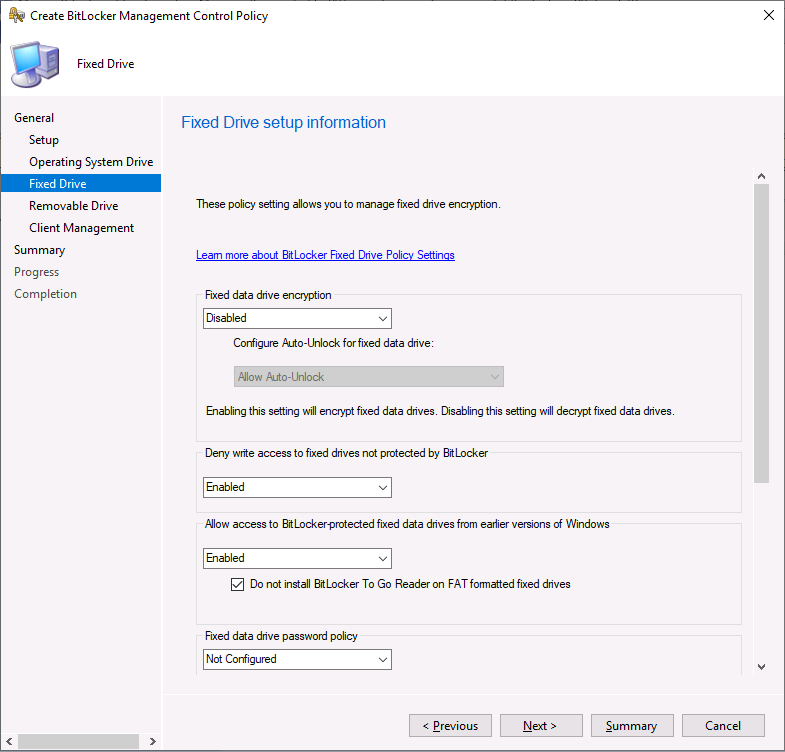This screenshot has width=785, height=752.
Task: Open the disabled Allow Auto-Unlock dropdown
Action: point(368,377)
